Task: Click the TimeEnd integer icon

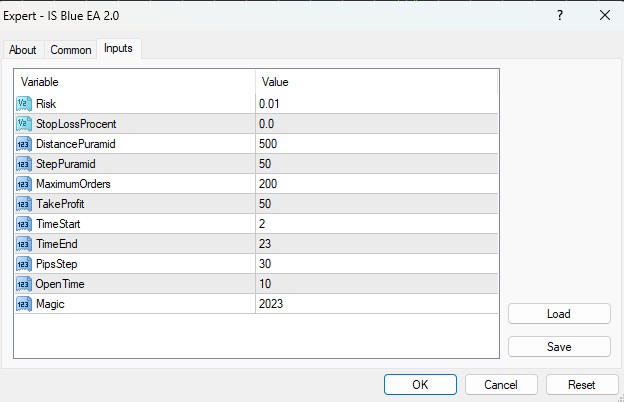Action: 24,244
